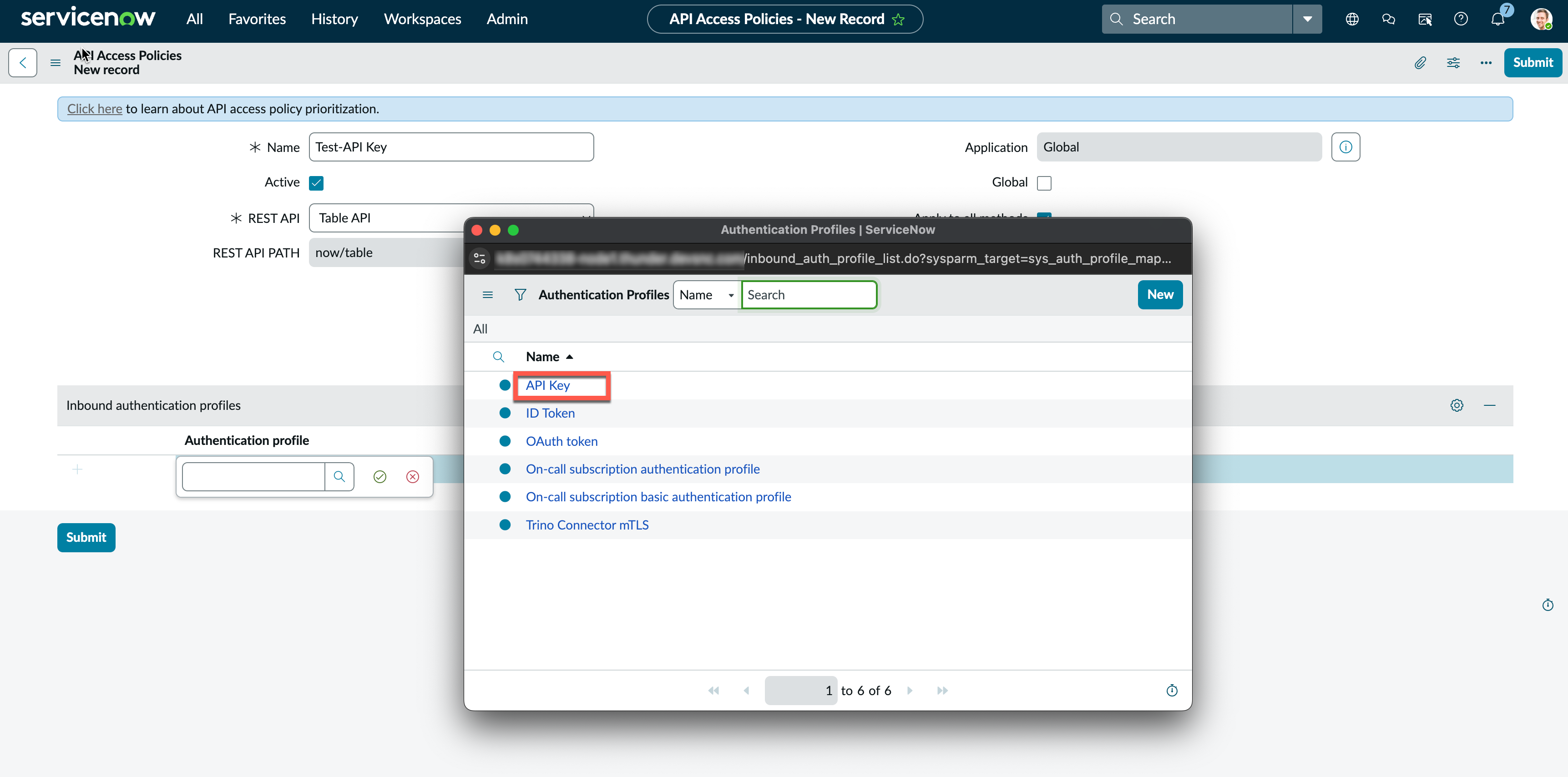Click the insert new row plus icon
This screenshot has height=777, width=1568.
coord(77,469)
